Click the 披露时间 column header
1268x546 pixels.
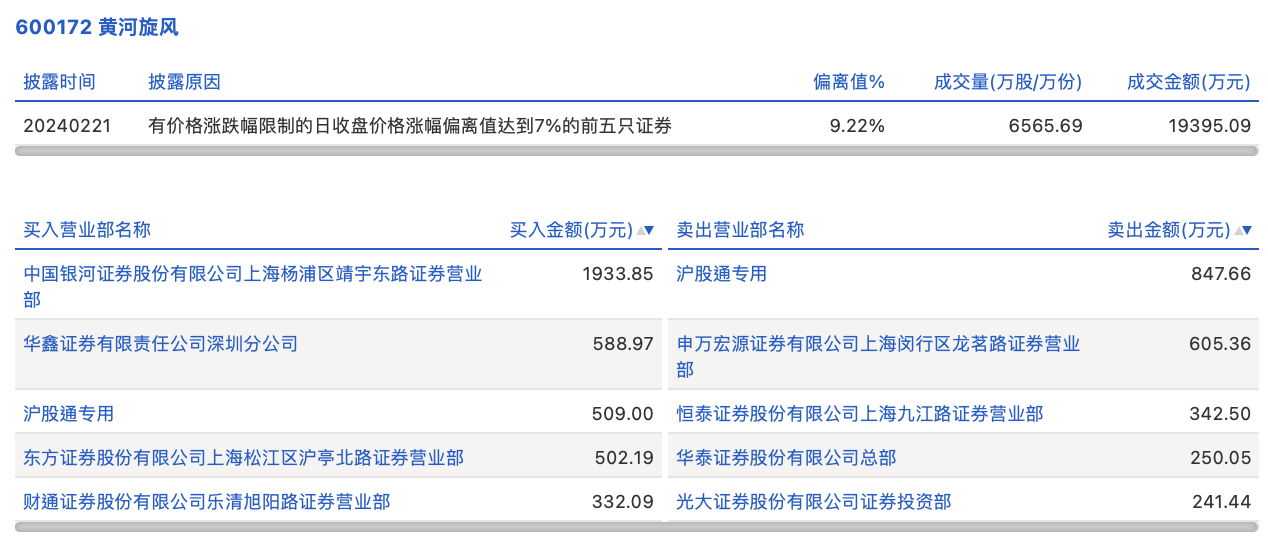click(60, 82)
